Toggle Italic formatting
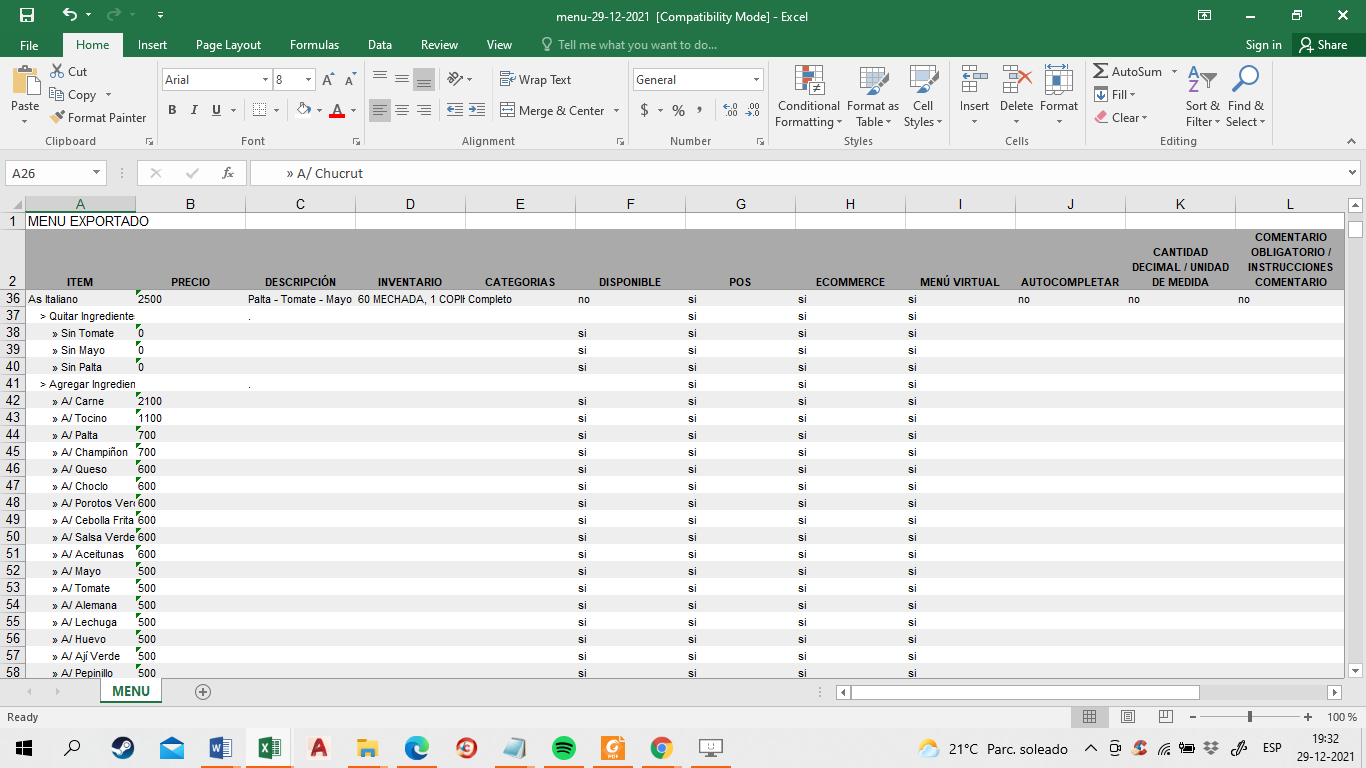 click(x=194, y=110)
